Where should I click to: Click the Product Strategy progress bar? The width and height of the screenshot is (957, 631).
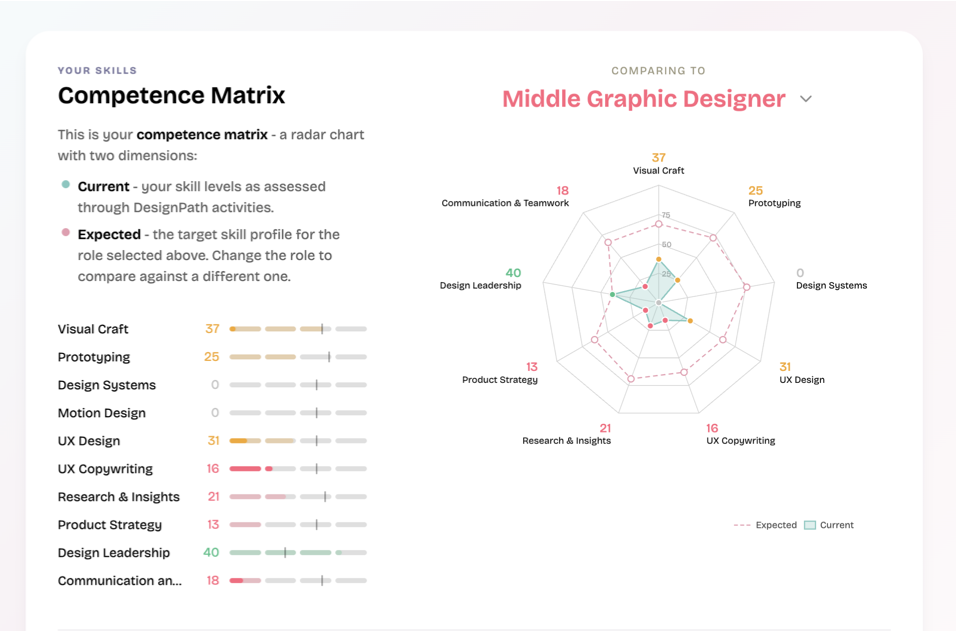coord(298,525)
